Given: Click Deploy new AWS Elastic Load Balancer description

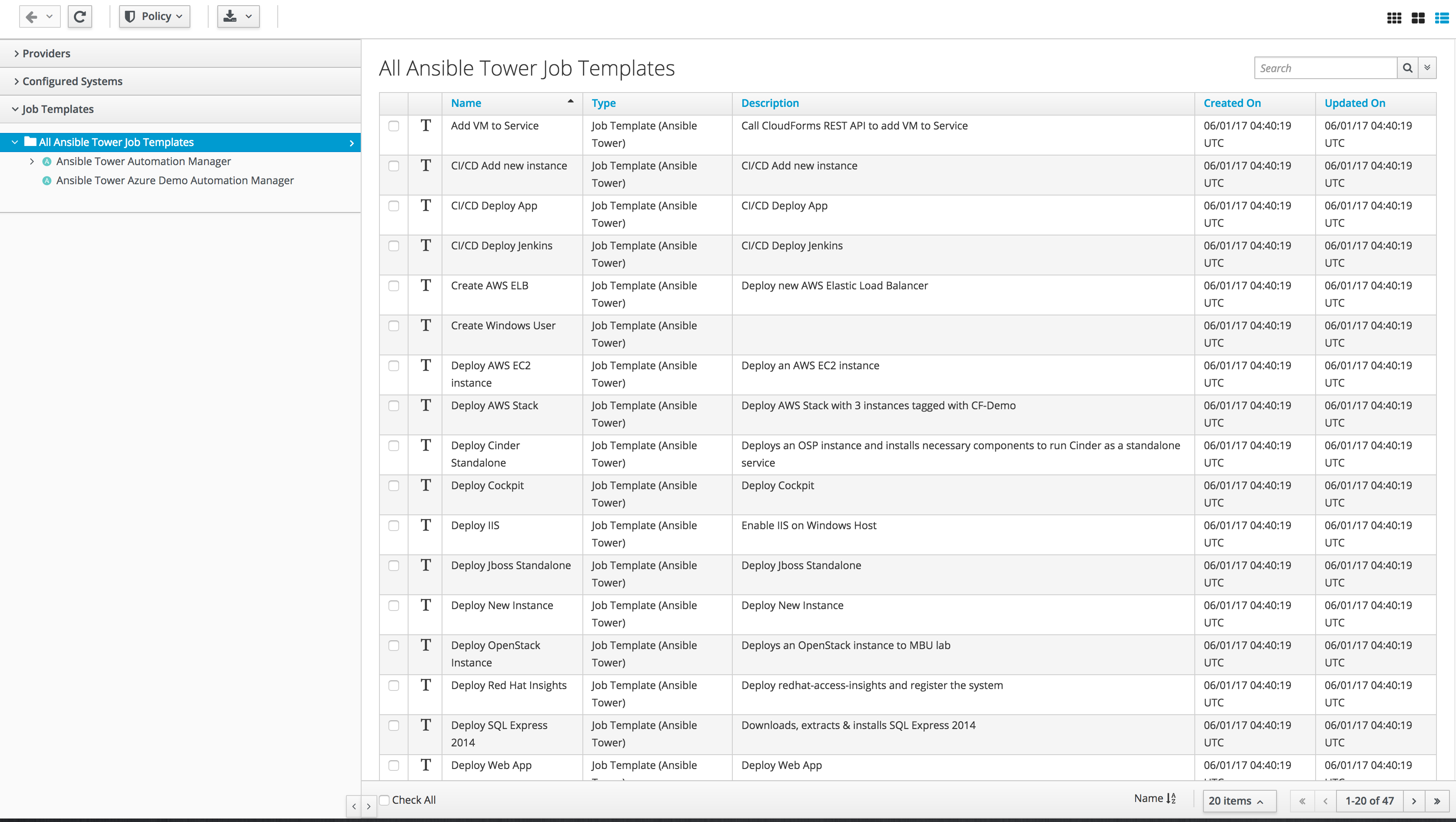Looking at the screenshot, I should pyautogui.click(x=834, y=286).
